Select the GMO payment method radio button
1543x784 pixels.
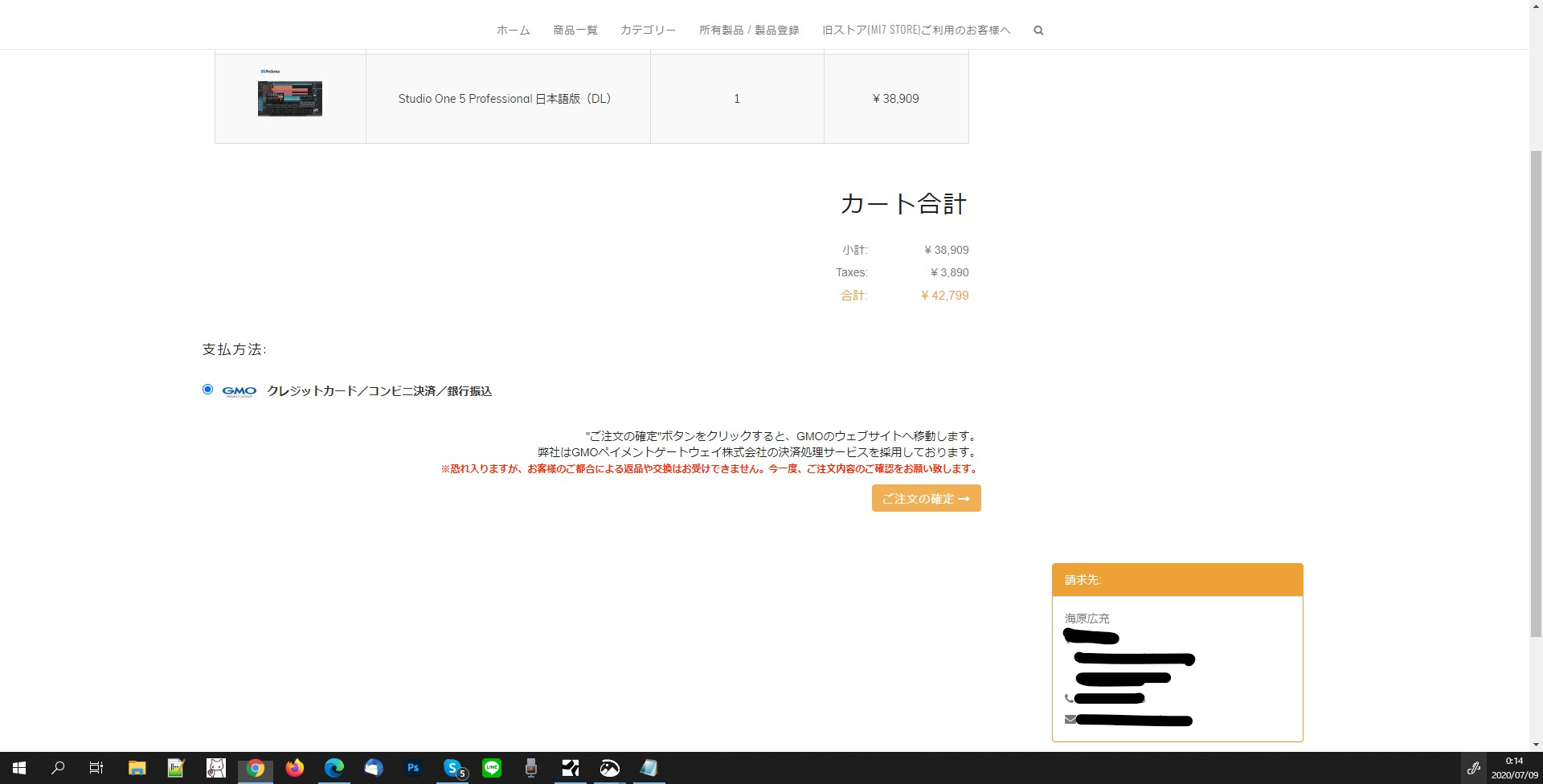(x=207, y=390)
